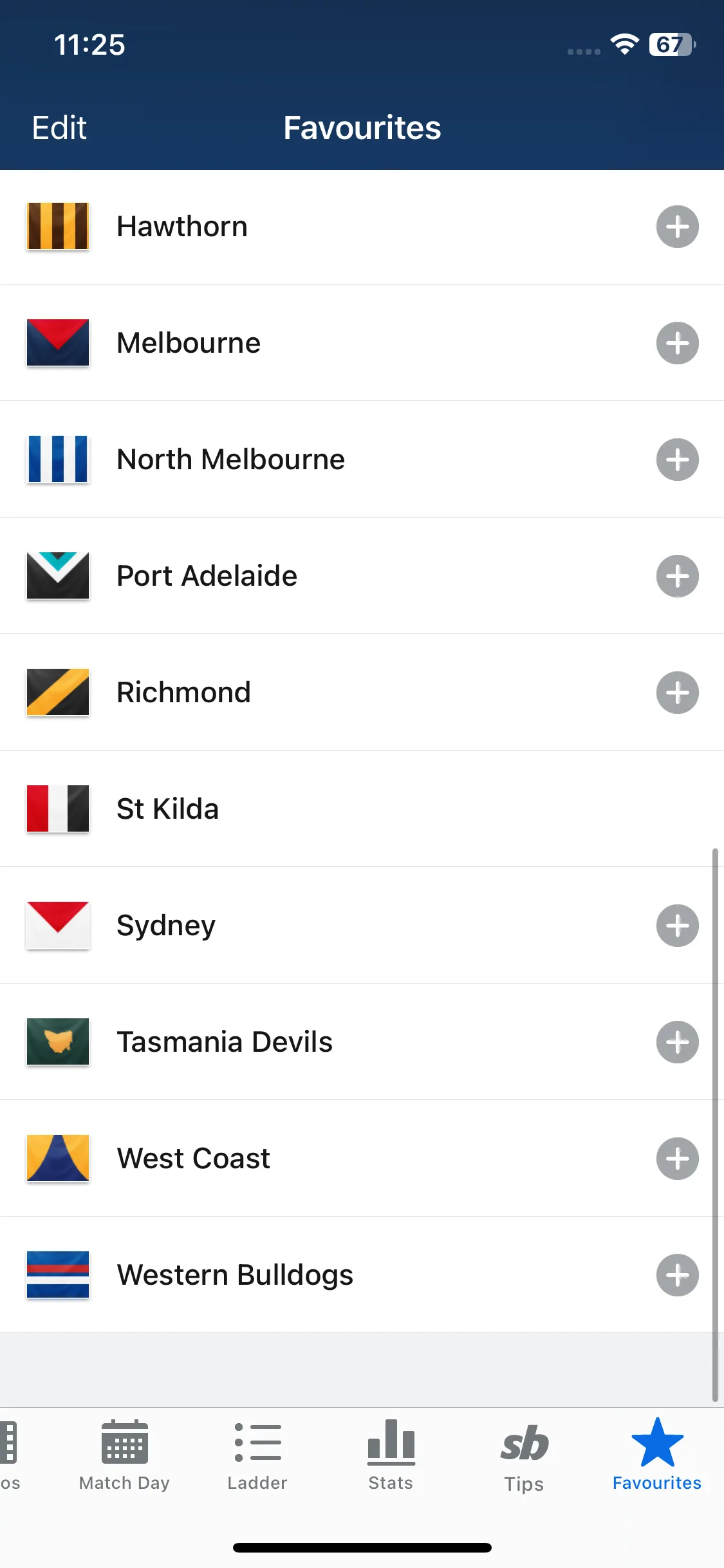Image resolution: width=724 pixels, height=1568 pixels.
Task: Tap the Hawthorn team flag
Action: click(58, 226)
